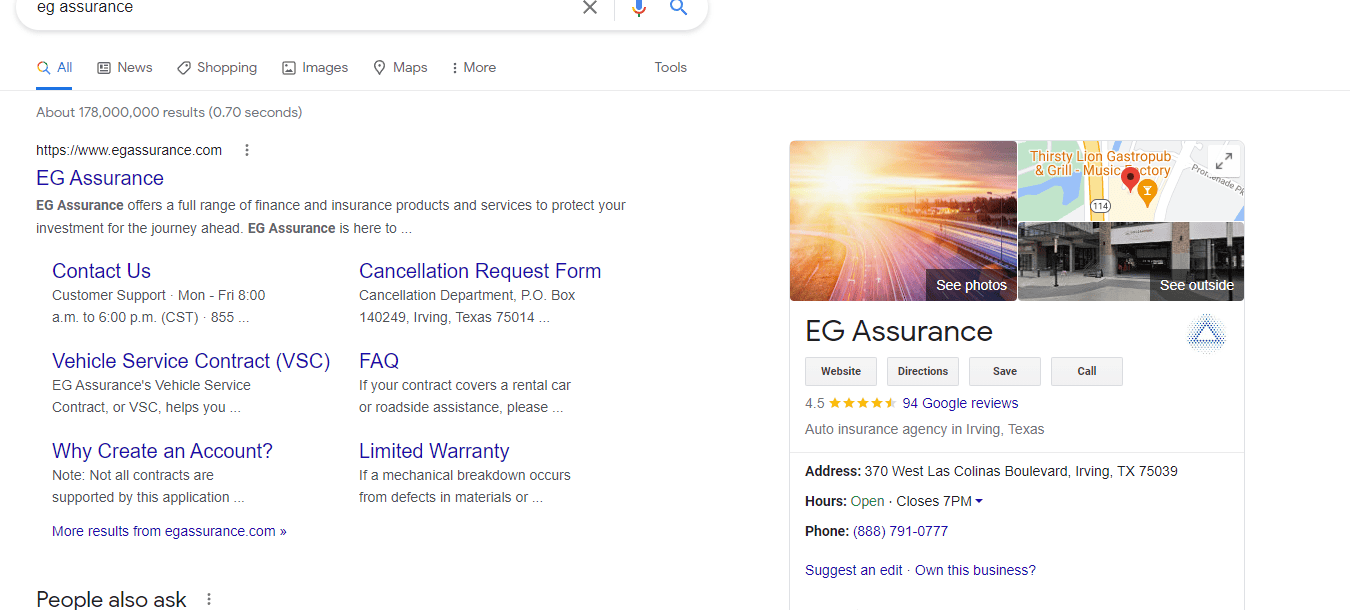Screen dimensions: 1350x610
Task: Click the orange Thirsty Lion restaurant marker
Action: [1148, 193]
